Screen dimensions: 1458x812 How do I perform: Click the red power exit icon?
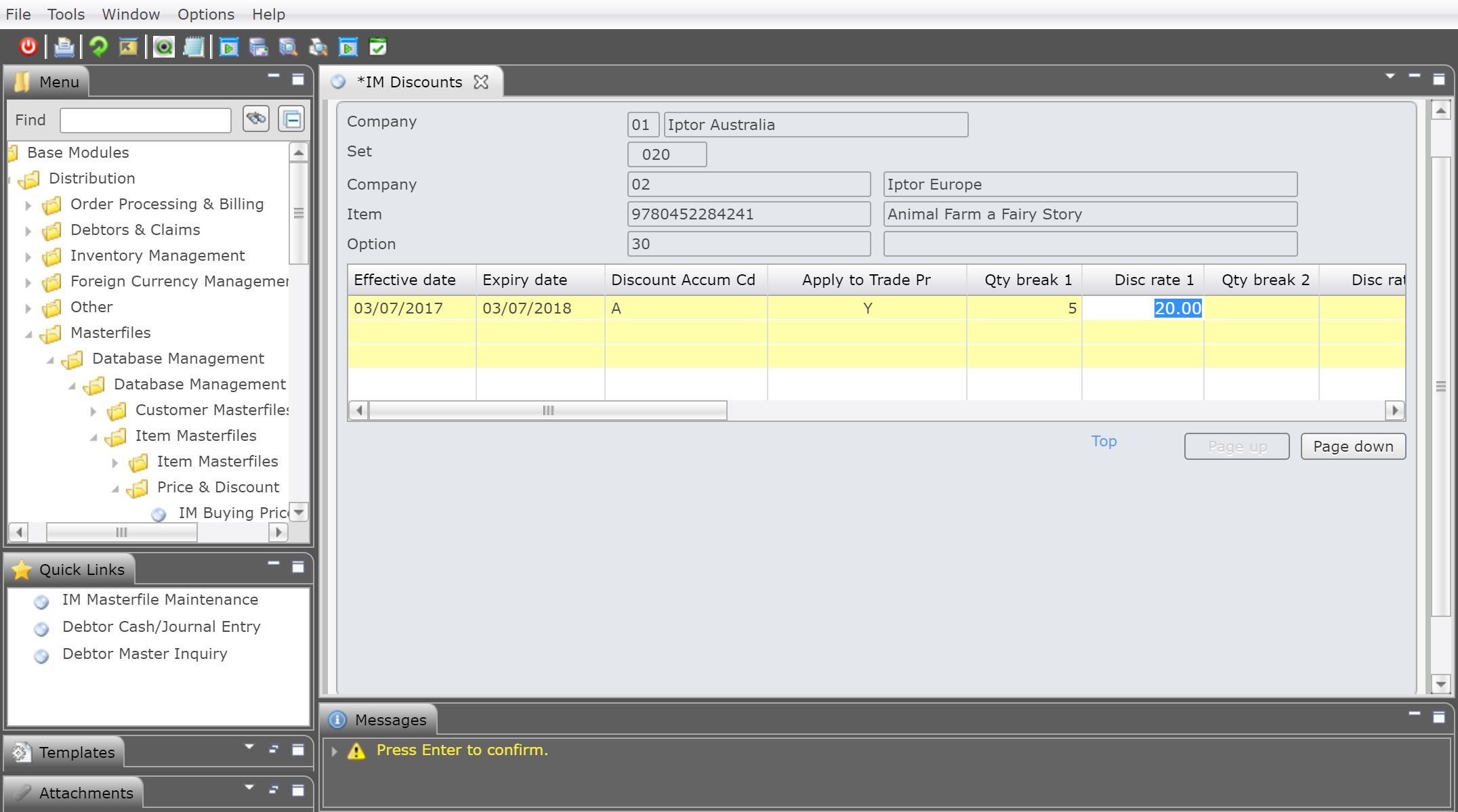(28, 47)
